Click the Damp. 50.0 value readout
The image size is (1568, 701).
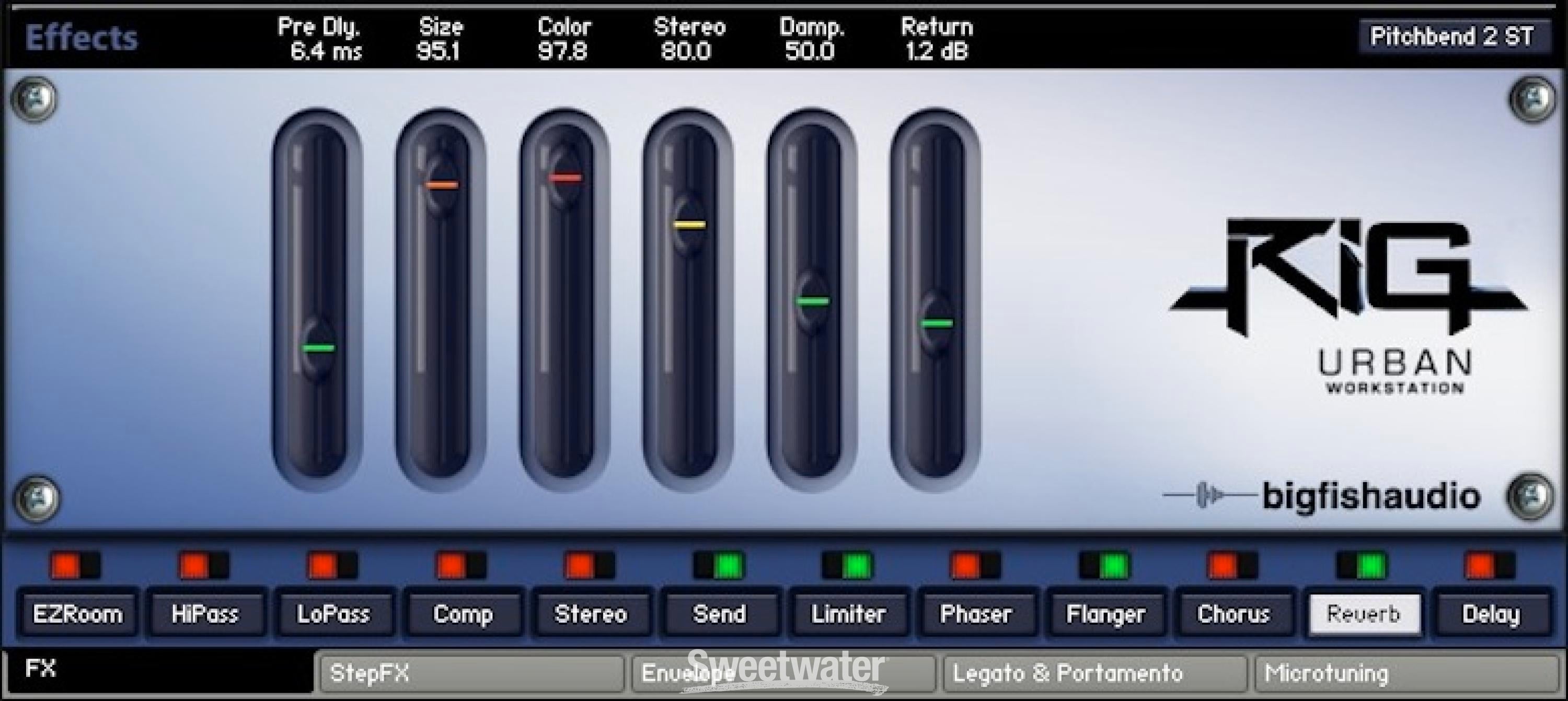(x=810, y=51)
